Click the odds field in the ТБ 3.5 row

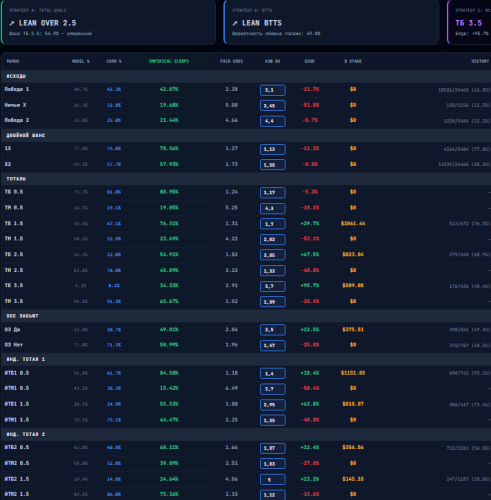click(x=273, y=286)
